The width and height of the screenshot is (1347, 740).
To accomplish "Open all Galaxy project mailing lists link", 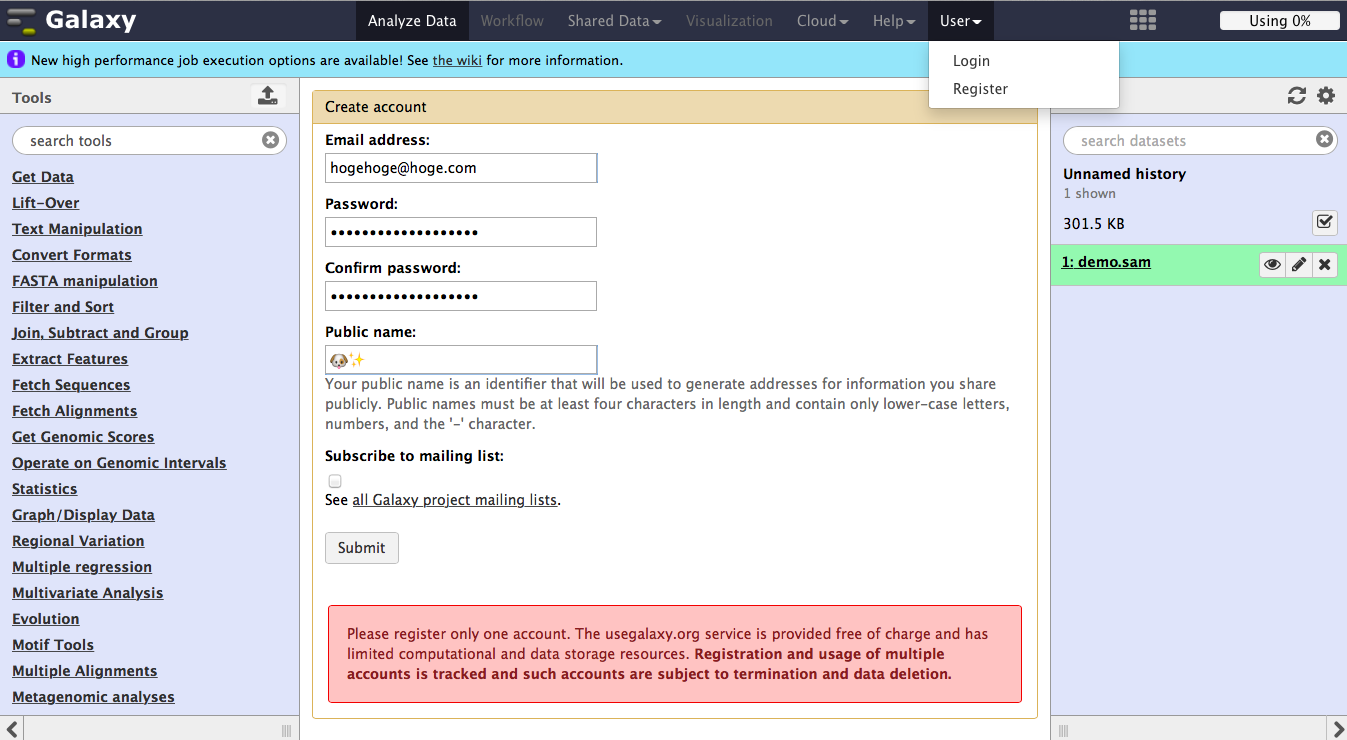I will [454, 500].
